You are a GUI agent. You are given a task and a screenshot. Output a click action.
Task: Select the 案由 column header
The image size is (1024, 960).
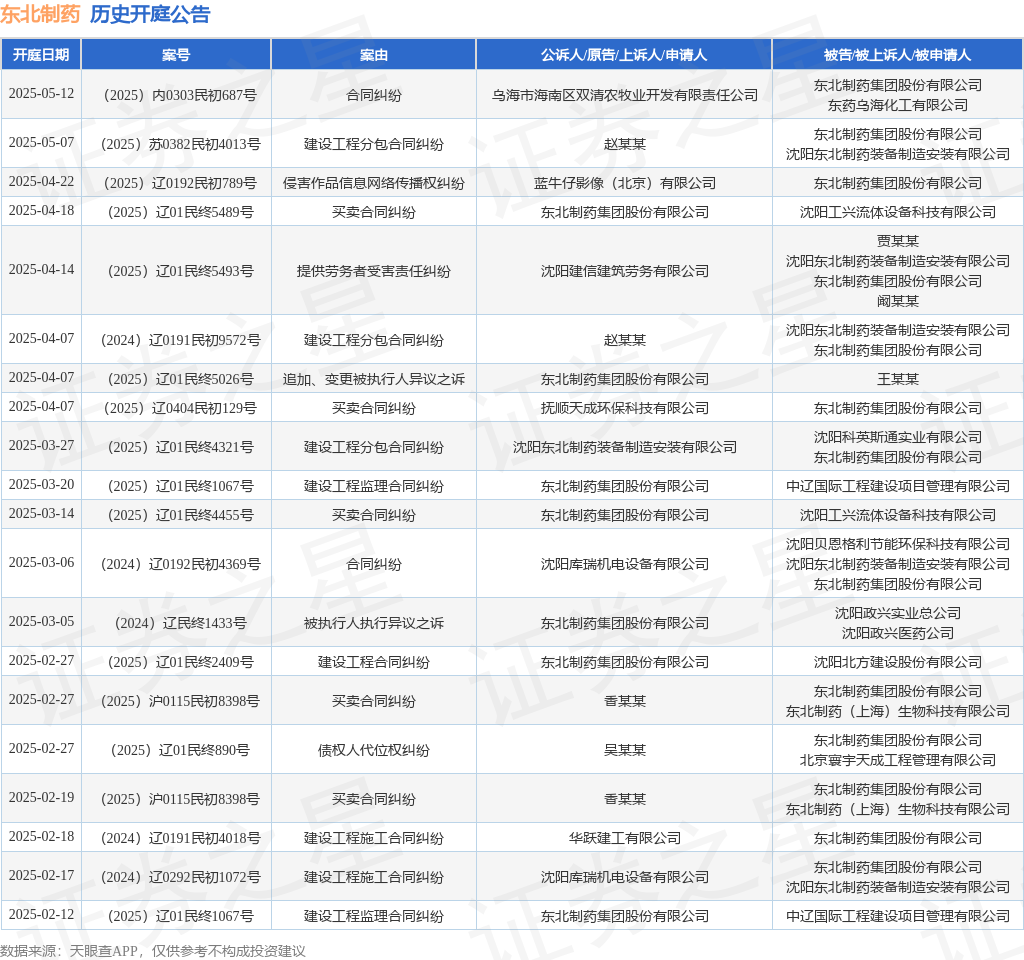point(374,55)
